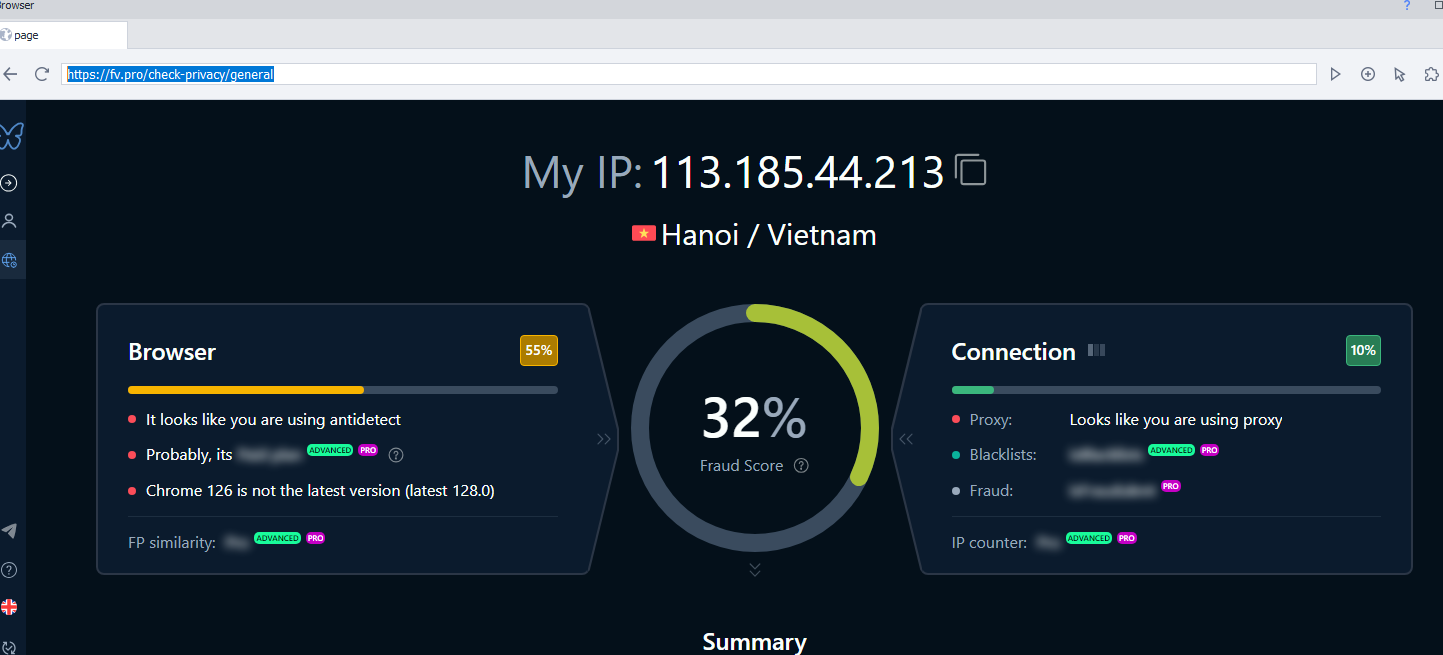The width and height of the screenshot is (1443, 655).
Task: Click the ADVANCED badge after 'Probably, its'
Action: 330,450
